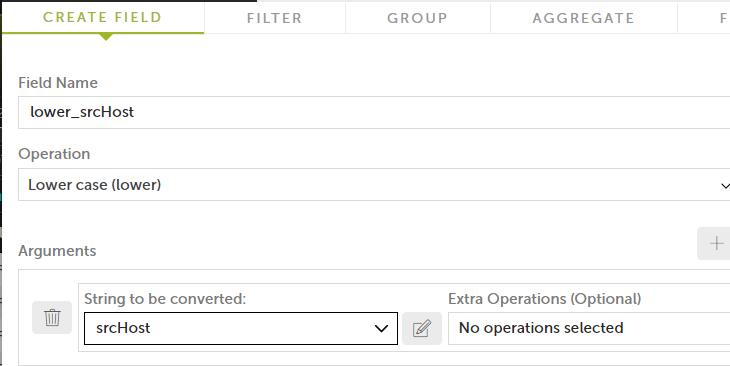Open the Aggregate tab

click(583, 18)
